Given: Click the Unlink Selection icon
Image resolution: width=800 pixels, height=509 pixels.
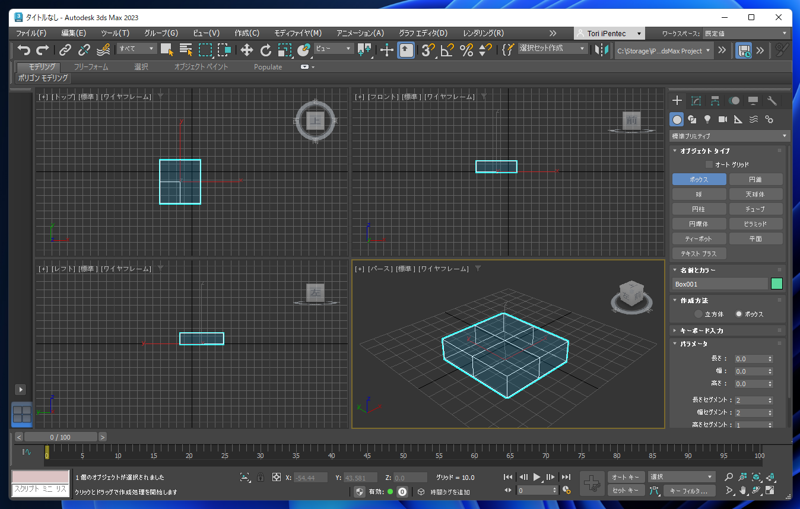Looking at the screenshot, I should tap(84, 50).
